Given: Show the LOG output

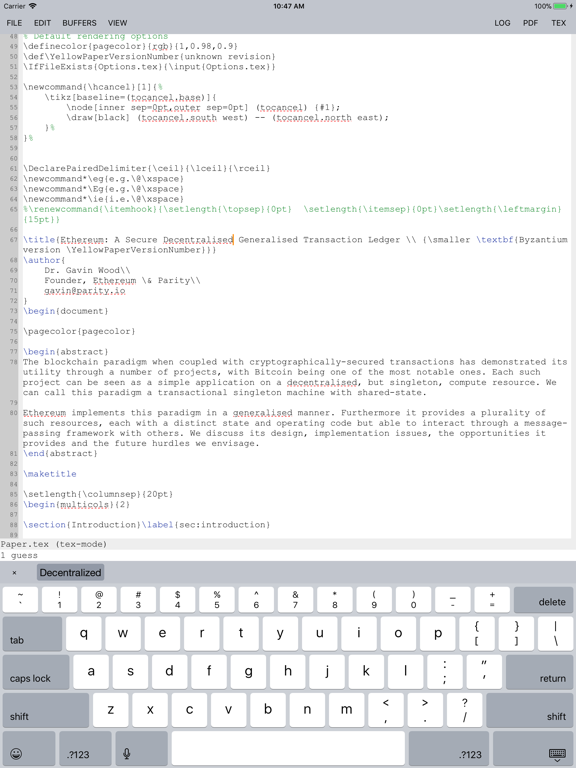Looking at the screenshot, I should (502, 23).
